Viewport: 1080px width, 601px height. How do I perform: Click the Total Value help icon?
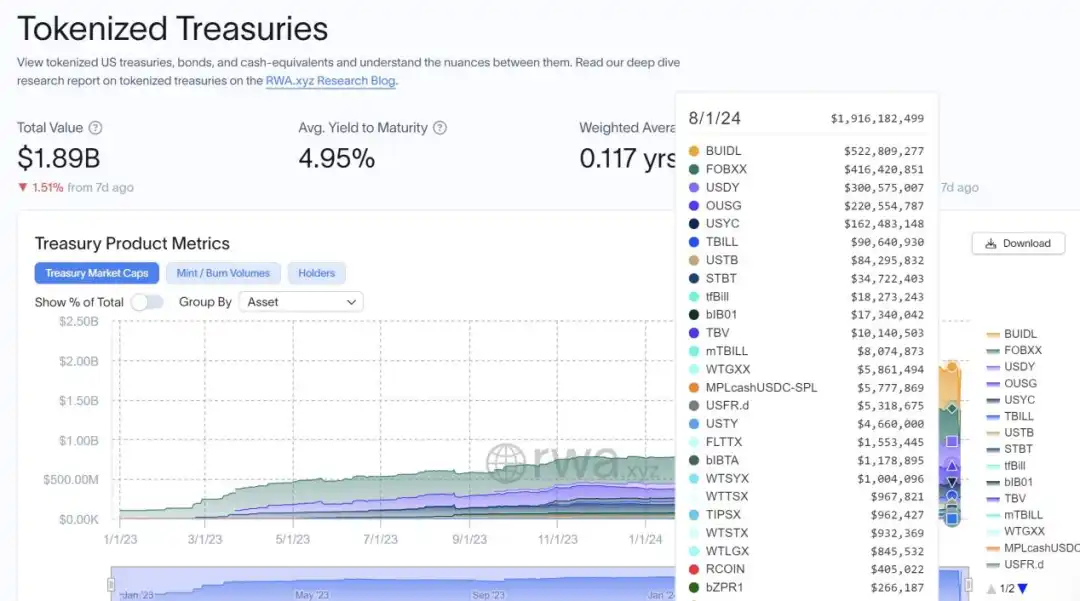coord(95,128)
